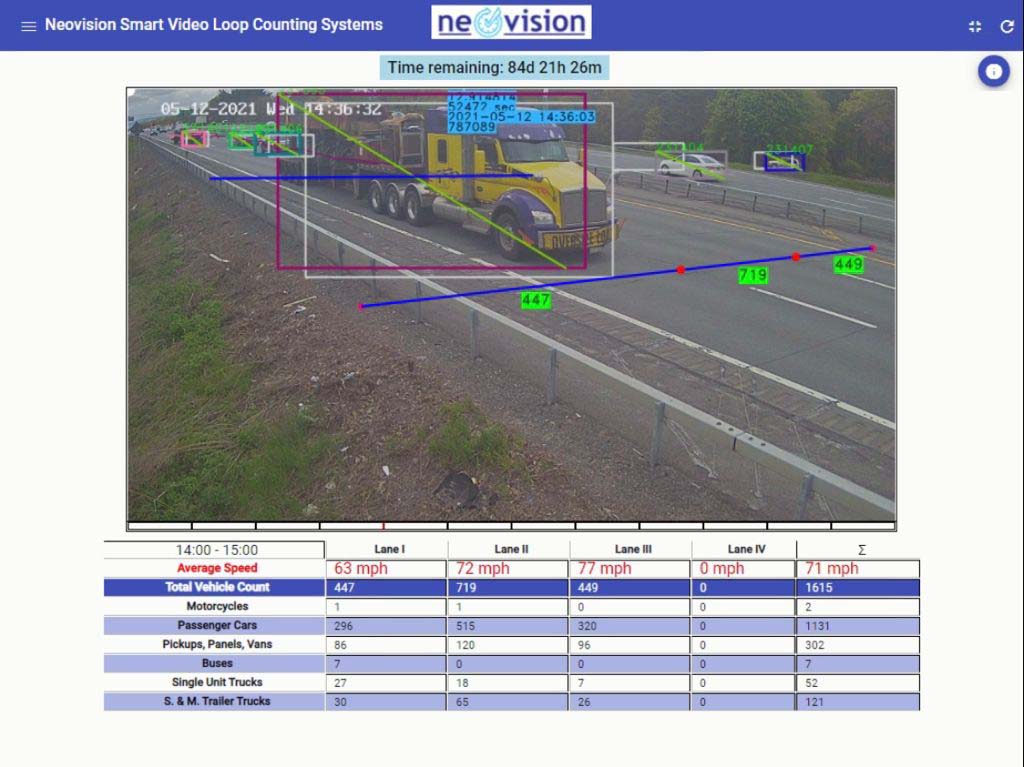Select the Σ totals column header

point(861,550)
